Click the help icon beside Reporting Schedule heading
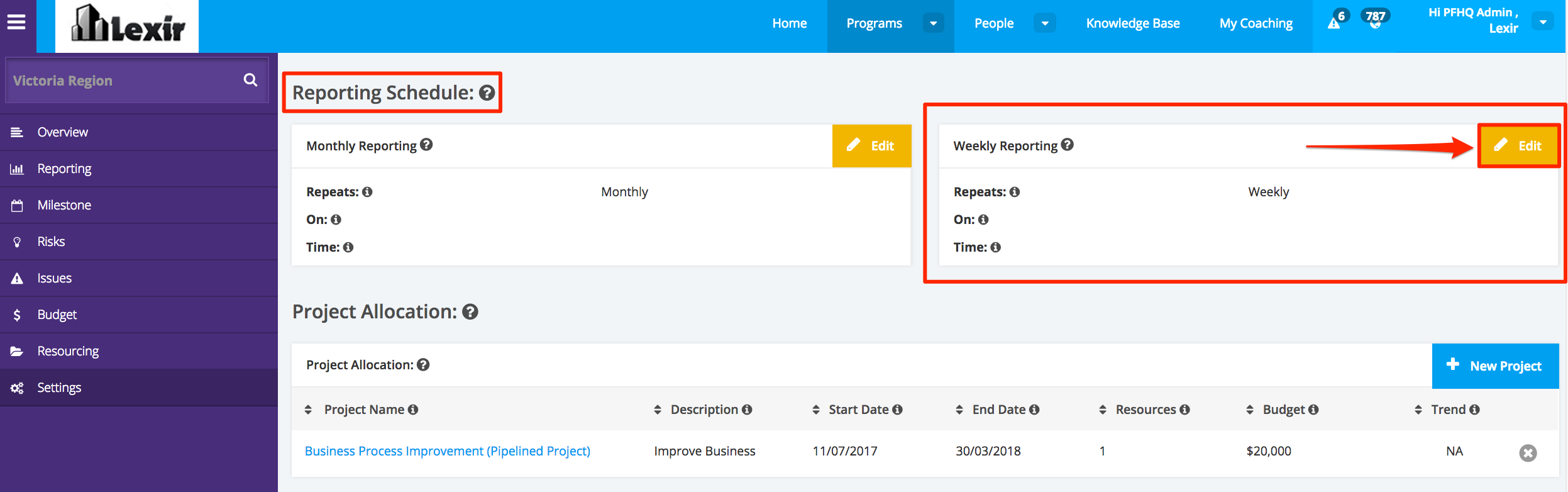1568x492 pixels. (x=487, y=93)
